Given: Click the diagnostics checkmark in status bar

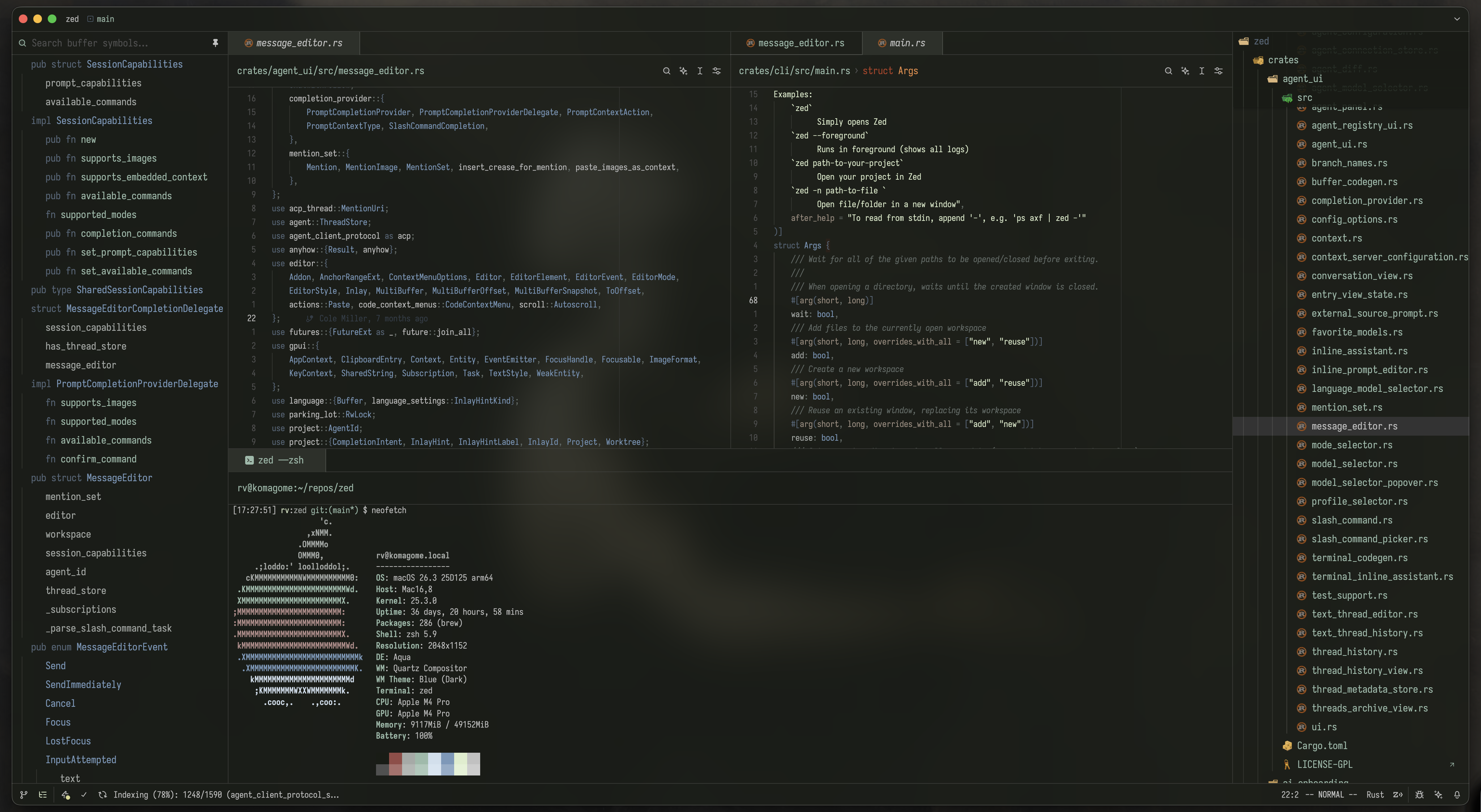Looking at the screenshot, I should (x=84, y=795).
